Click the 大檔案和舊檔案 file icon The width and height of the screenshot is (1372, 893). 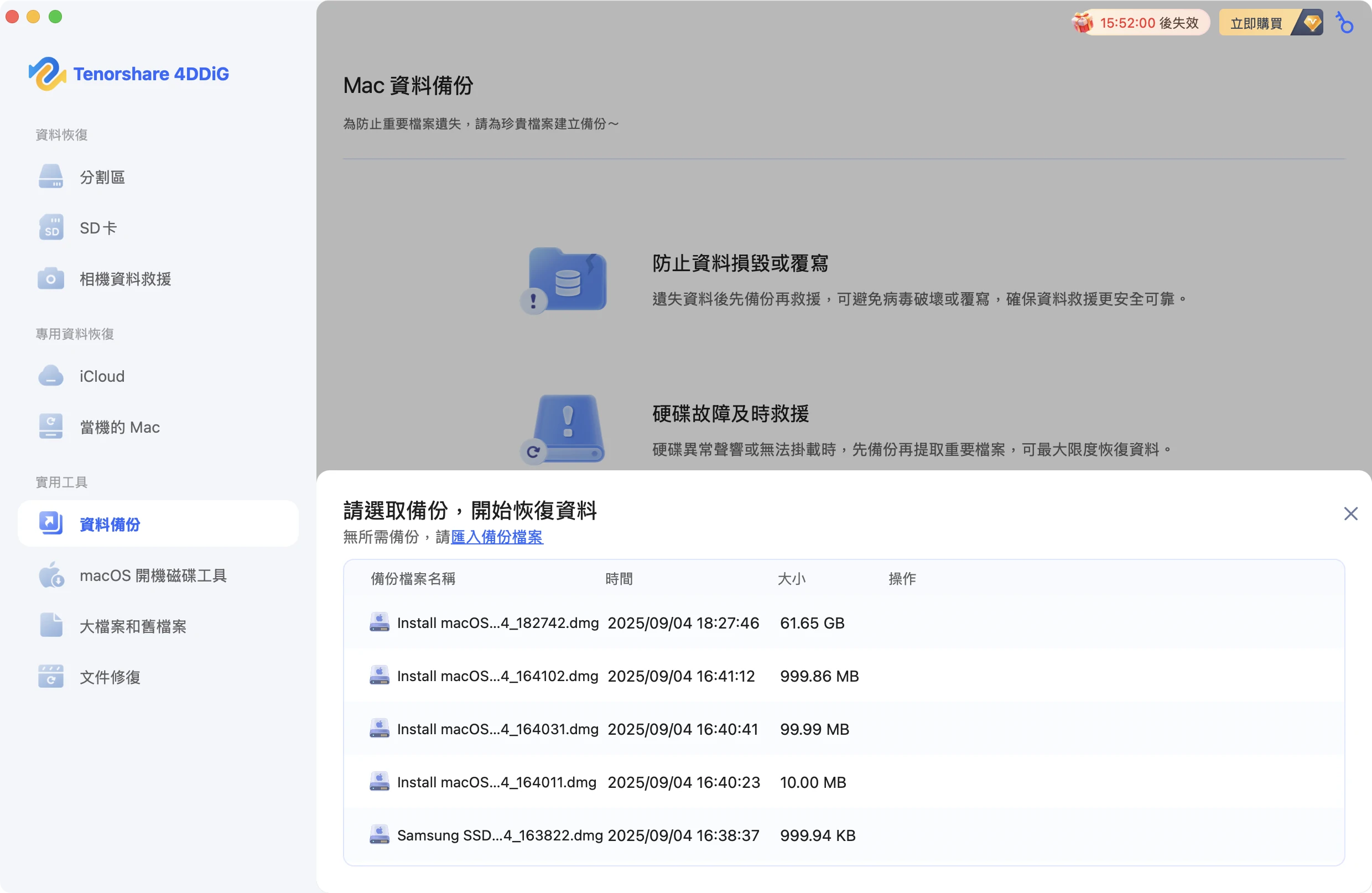coord(51,626)
